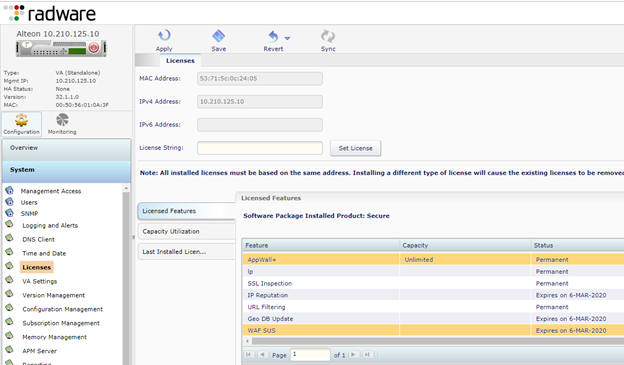Screen dimensions: 624x365
Task: Click the Configuration Management tree icon
Action: (x=10, y=308)
